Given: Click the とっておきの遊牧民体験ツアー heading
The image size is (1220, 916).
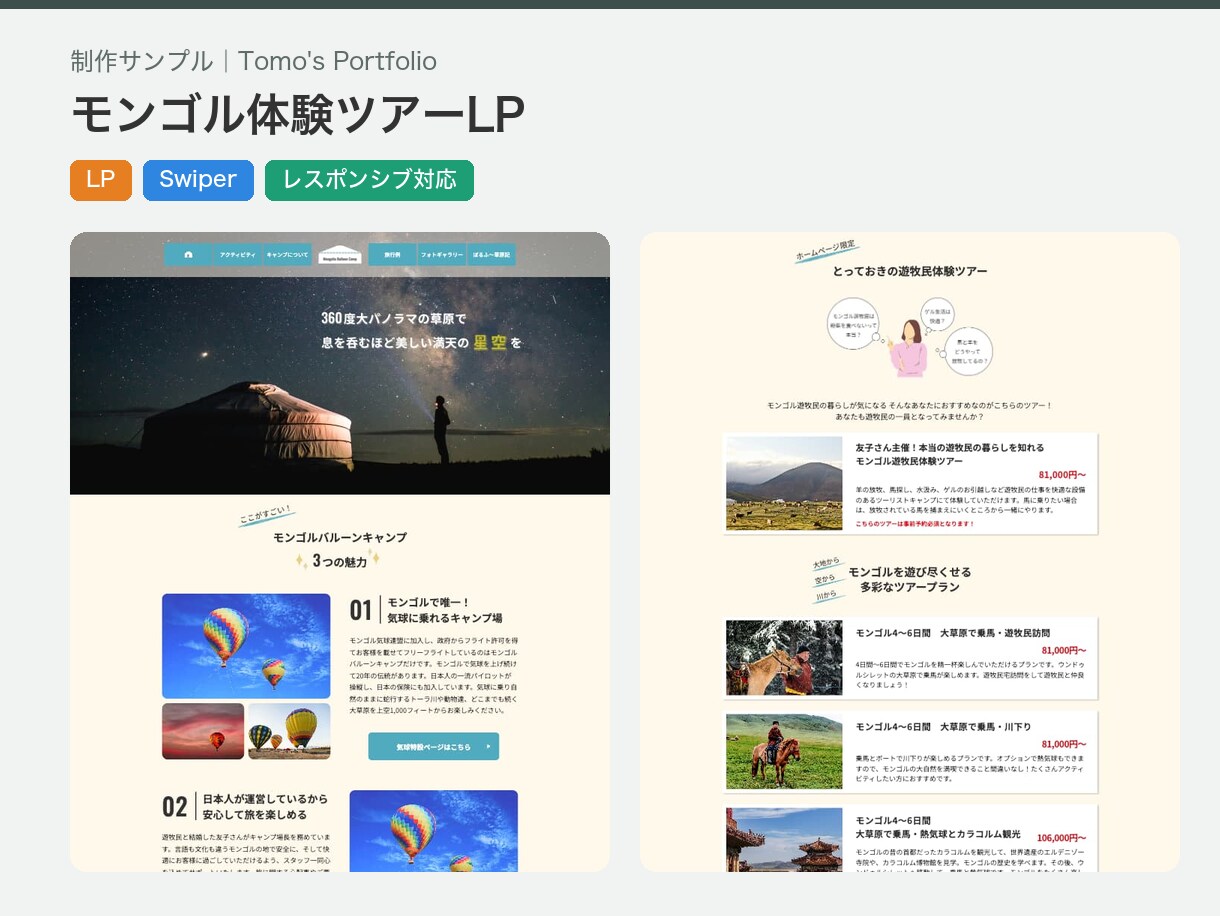Looking at the screenshot, I should [909, 271].
